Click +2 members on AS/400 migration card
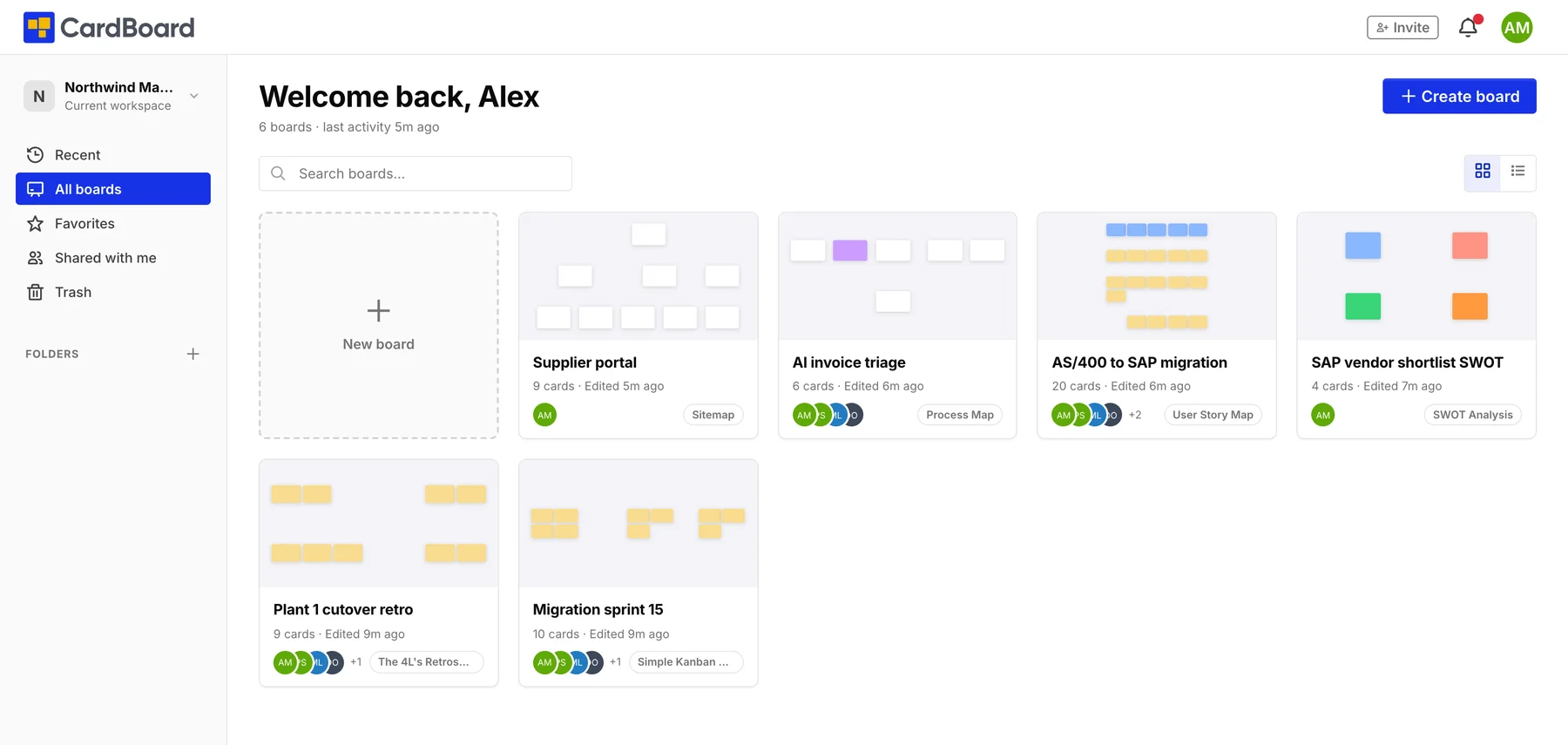 (x=1135, y=415)
